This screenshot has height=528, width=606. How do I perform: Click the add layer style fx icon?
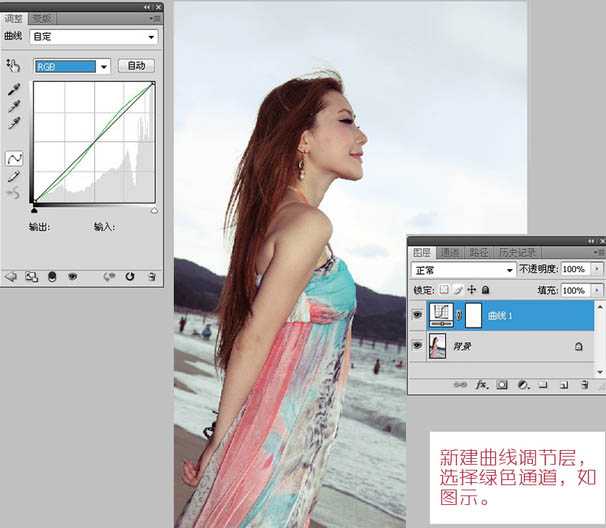click(x=481, y=384)
